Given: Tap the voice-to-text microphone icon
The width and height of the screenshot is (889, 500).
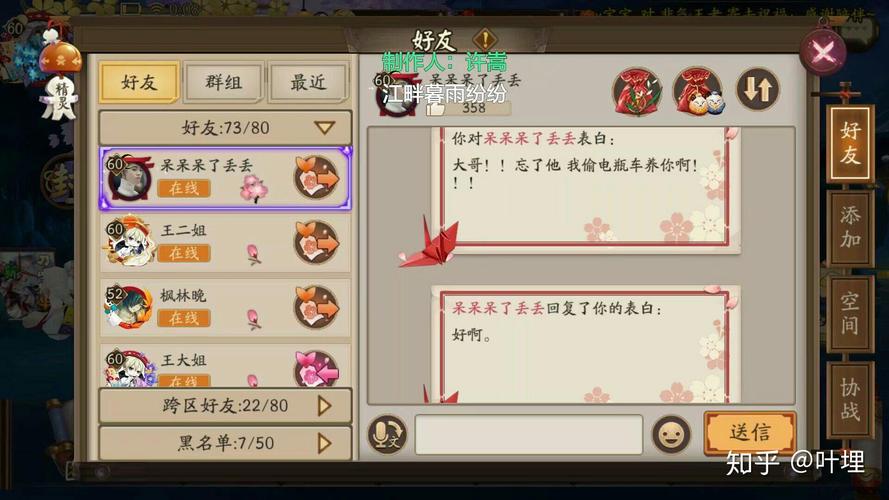Looking at the screenshot, I should point(387,435).
